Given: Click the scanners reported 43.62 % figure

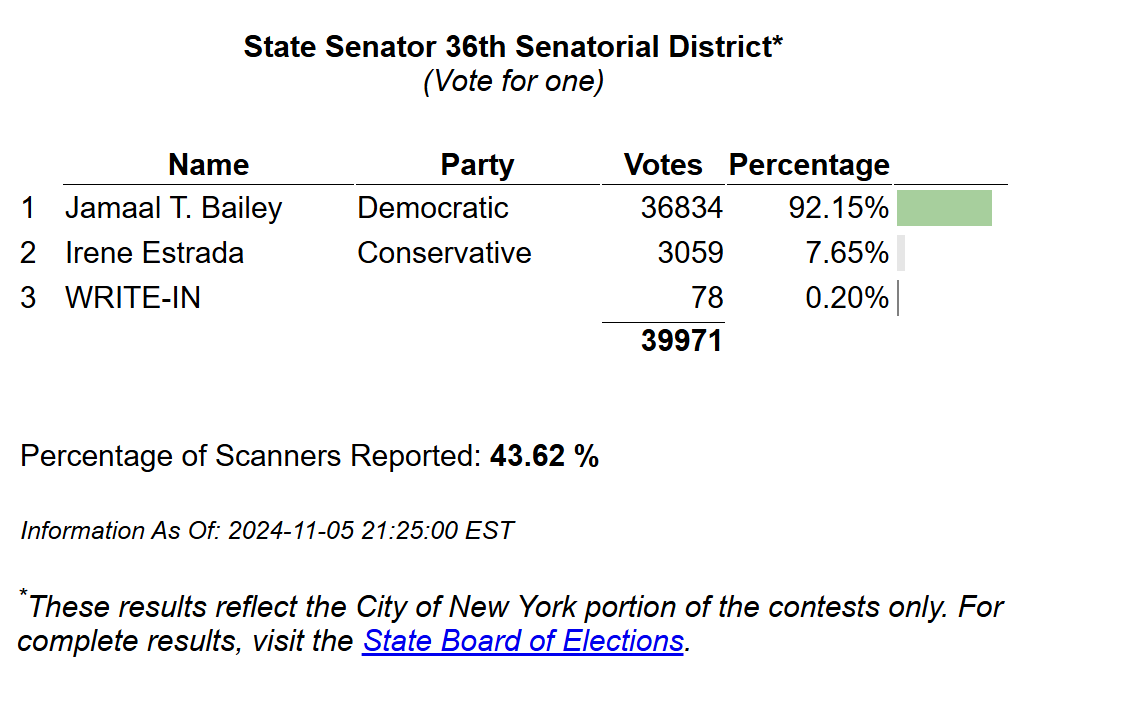Looking at the screenshot, I should point(545,456).
